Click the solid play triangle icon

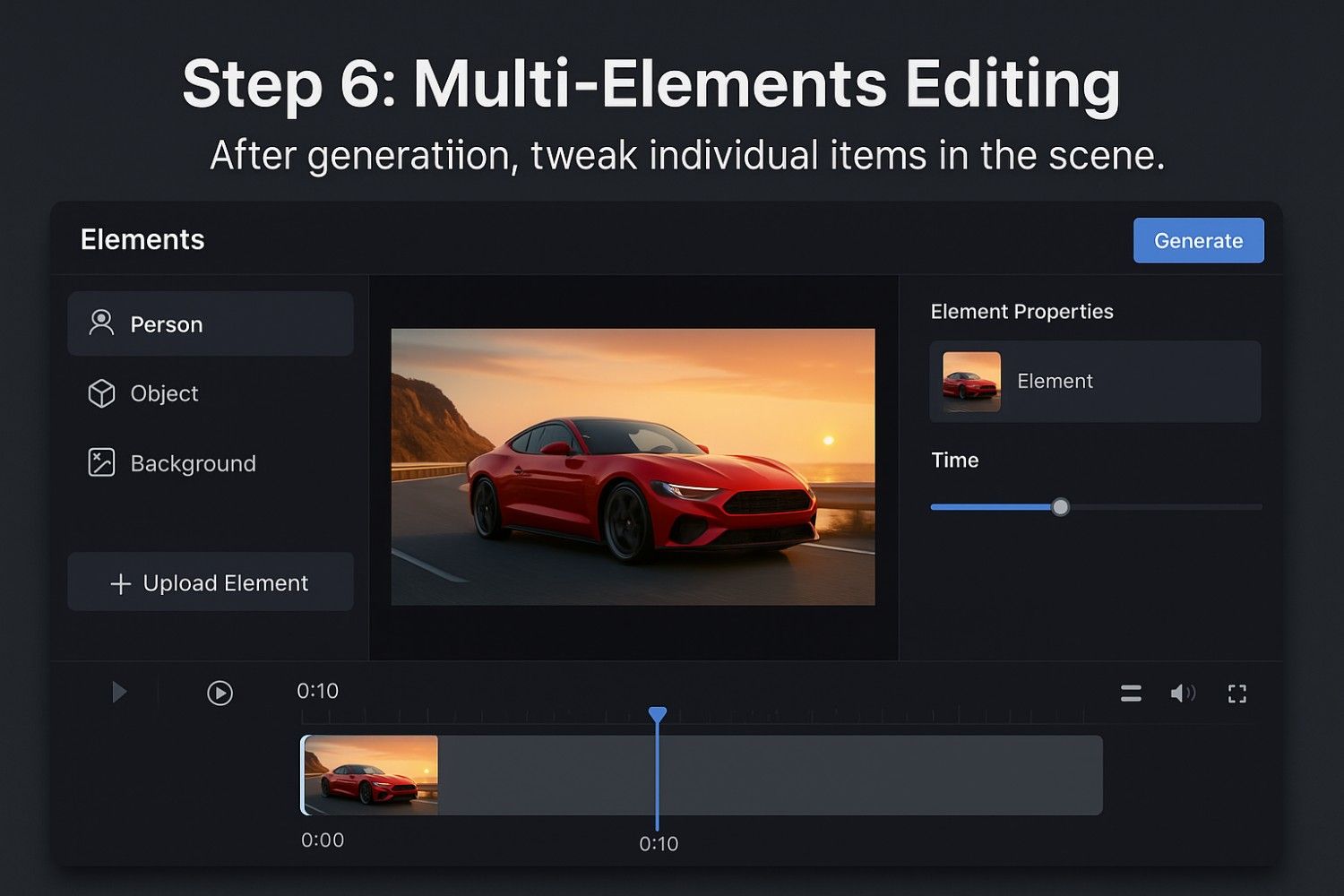pos(119,692)
